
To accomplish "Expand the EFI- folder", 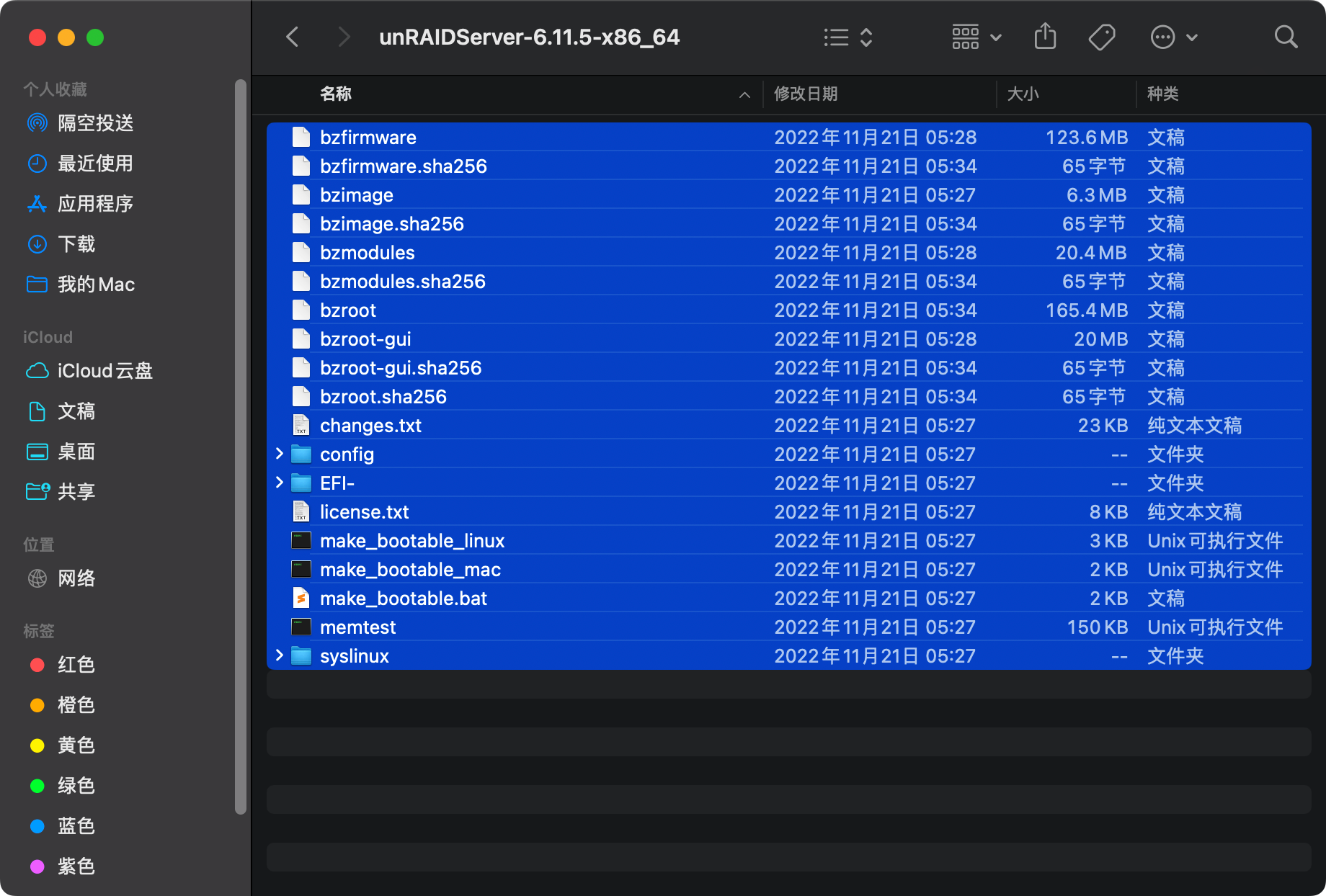I will coord(280,483).
